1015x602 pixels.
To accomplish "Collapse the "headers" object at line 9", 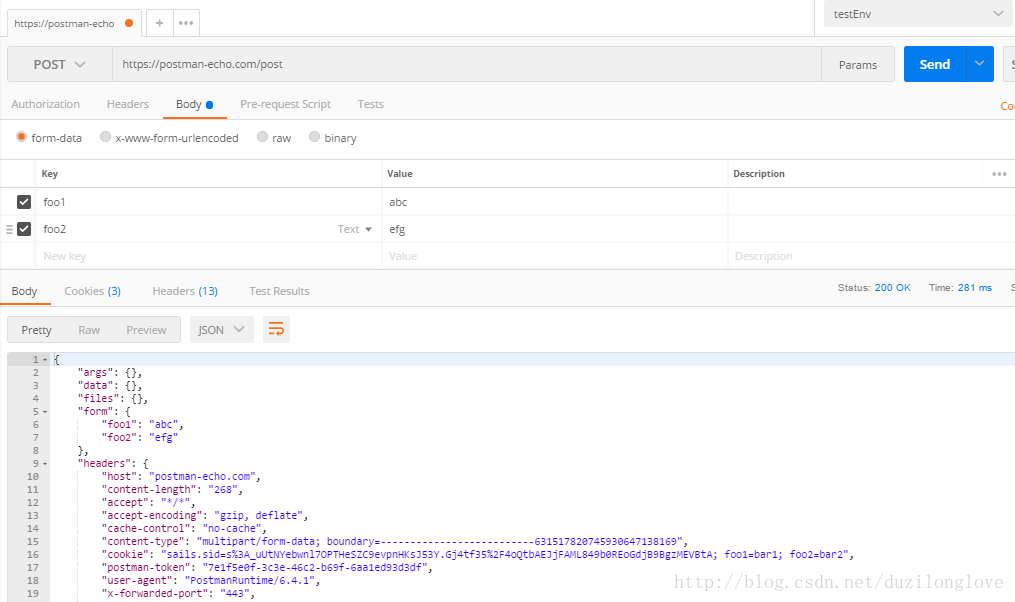I will [45, 463].
